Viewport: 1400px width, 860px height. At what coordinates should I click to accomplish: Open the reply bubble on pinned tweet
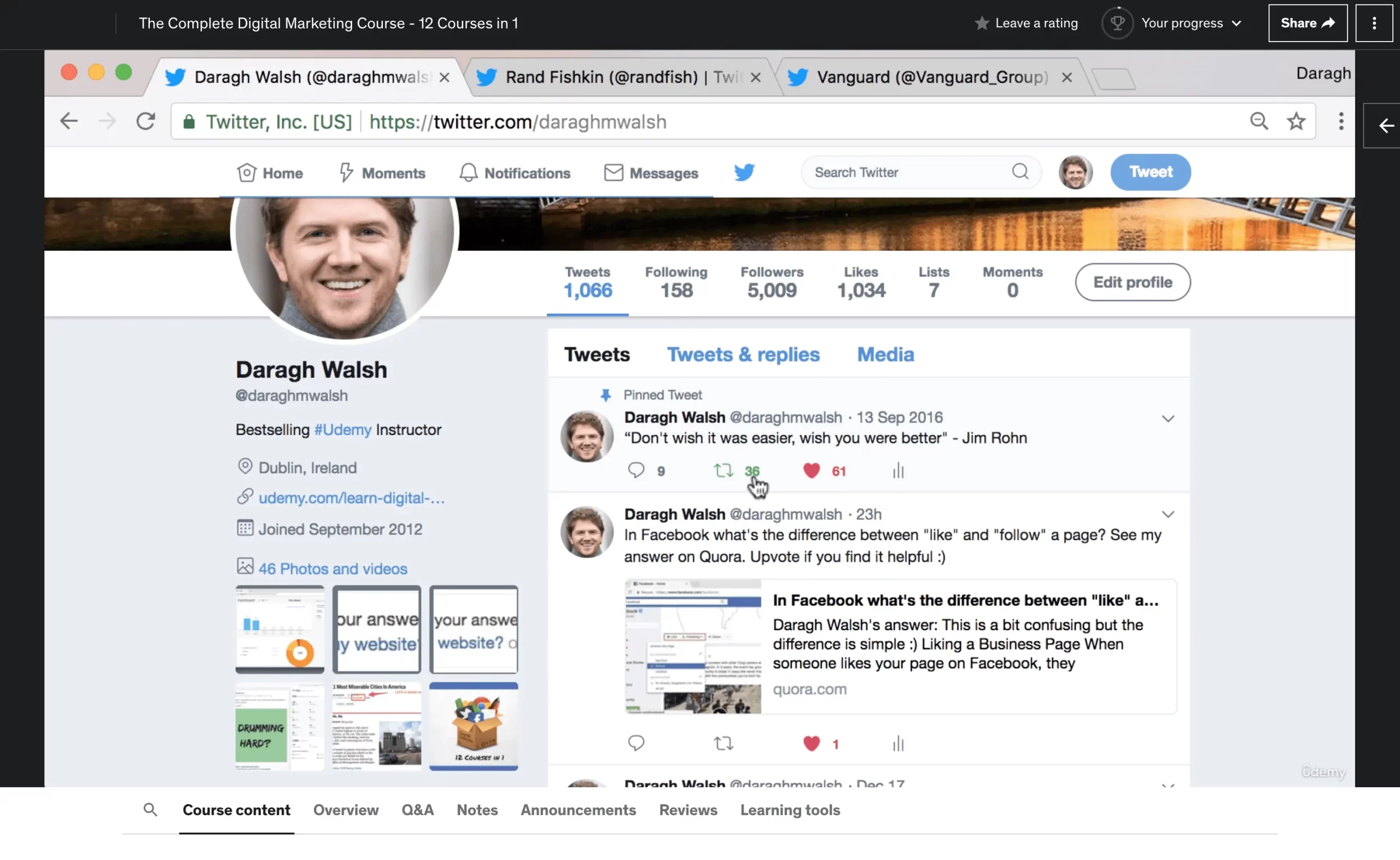coord(636,470)
